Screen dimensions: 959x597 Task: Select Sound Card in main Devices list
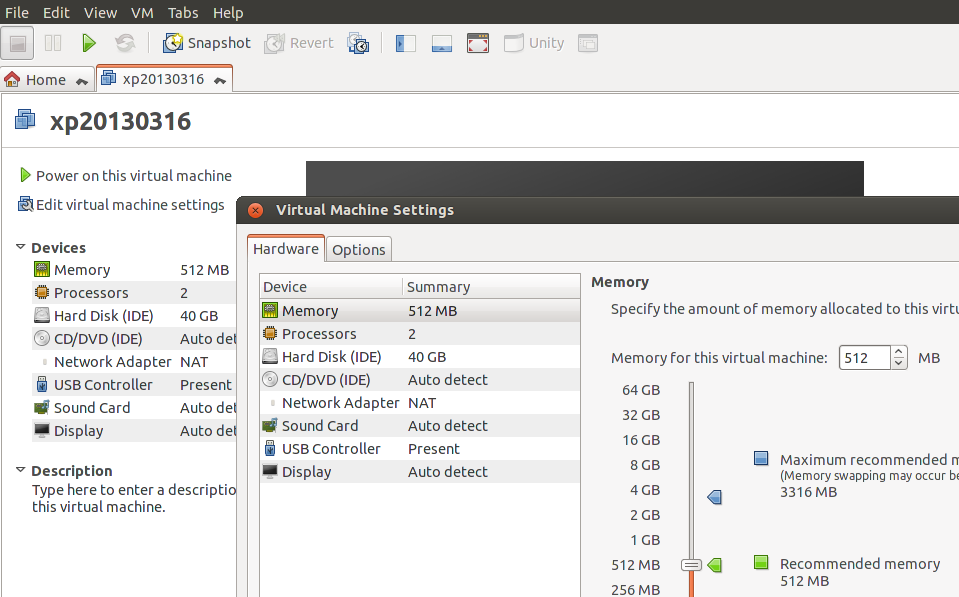[134, 408]
